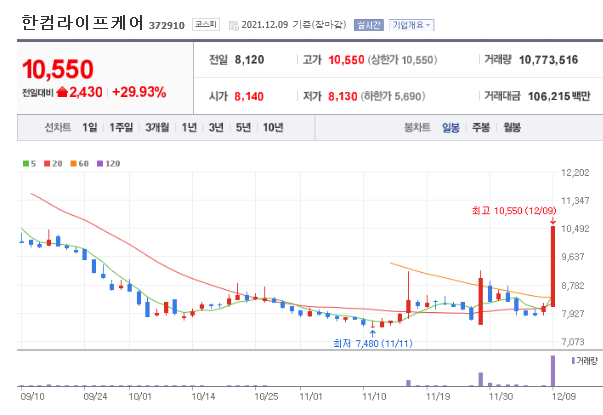Click the 11/30 date label on x-axis

tap(501, 397)
